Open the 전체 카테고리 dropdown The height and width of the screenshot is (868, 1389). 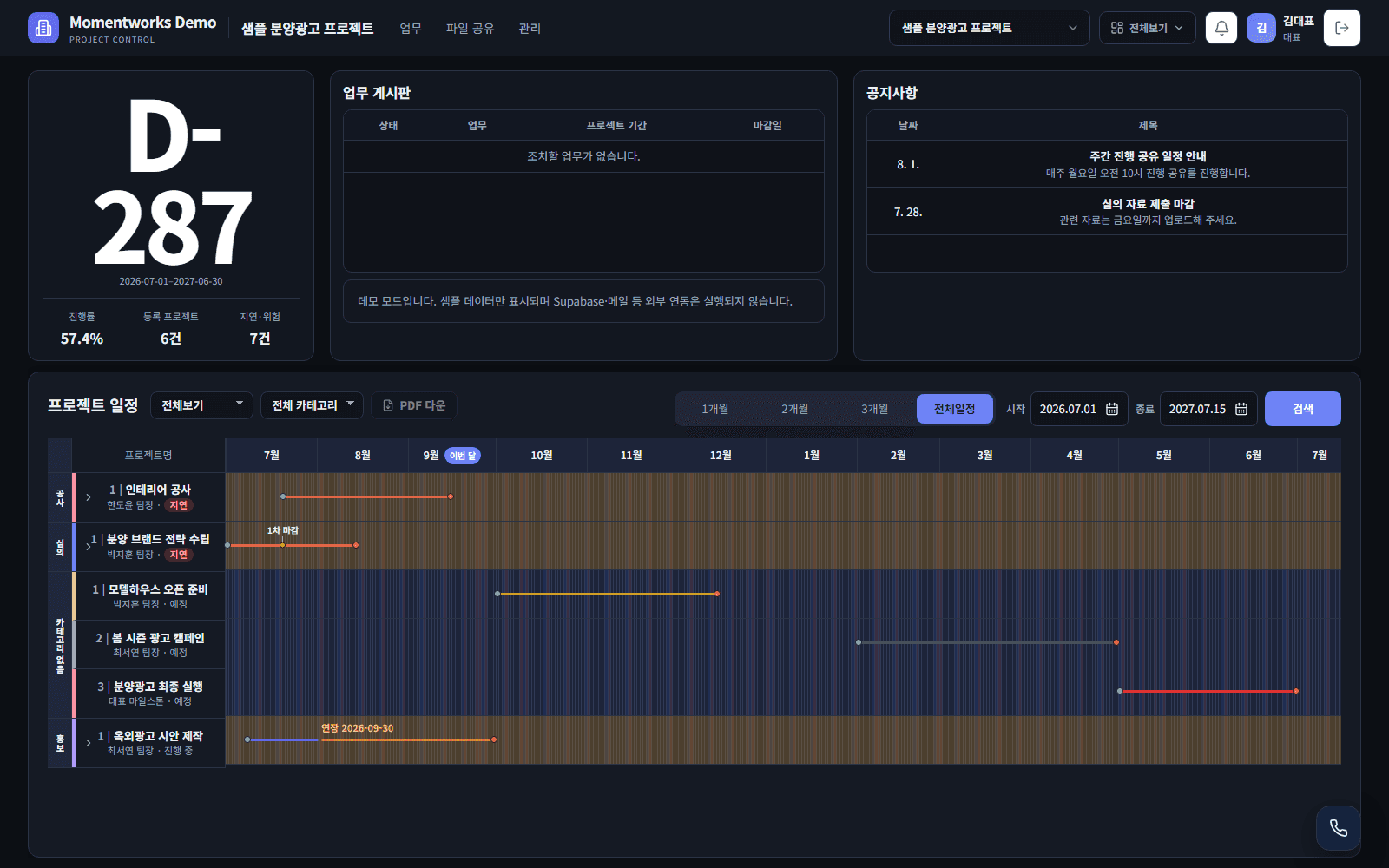coord(312,405)
